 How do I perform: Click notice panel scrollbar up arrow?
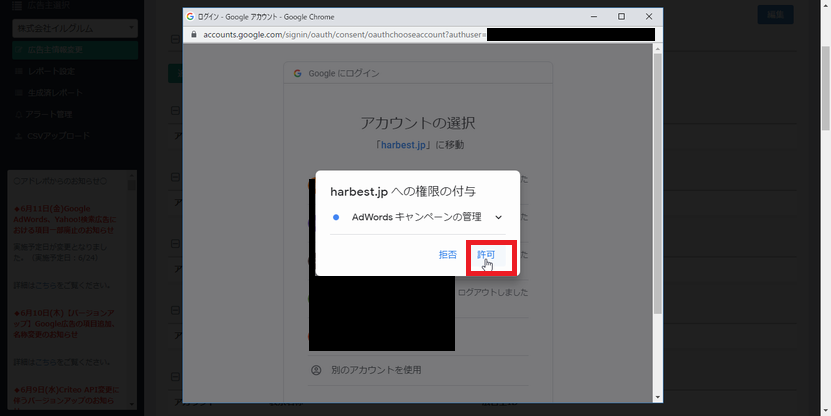coord(132,175)
